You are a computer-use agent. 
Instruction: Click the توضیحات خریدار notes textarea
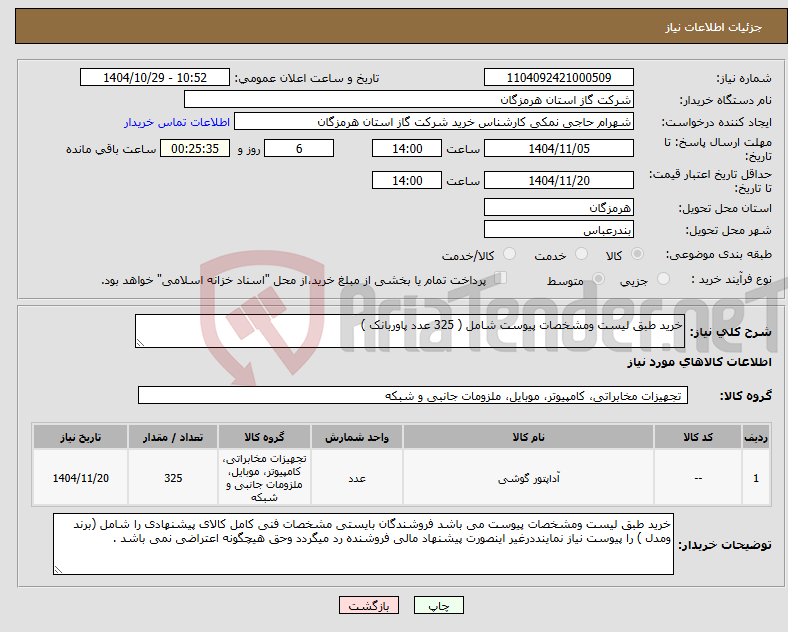(x=363, y=544)
